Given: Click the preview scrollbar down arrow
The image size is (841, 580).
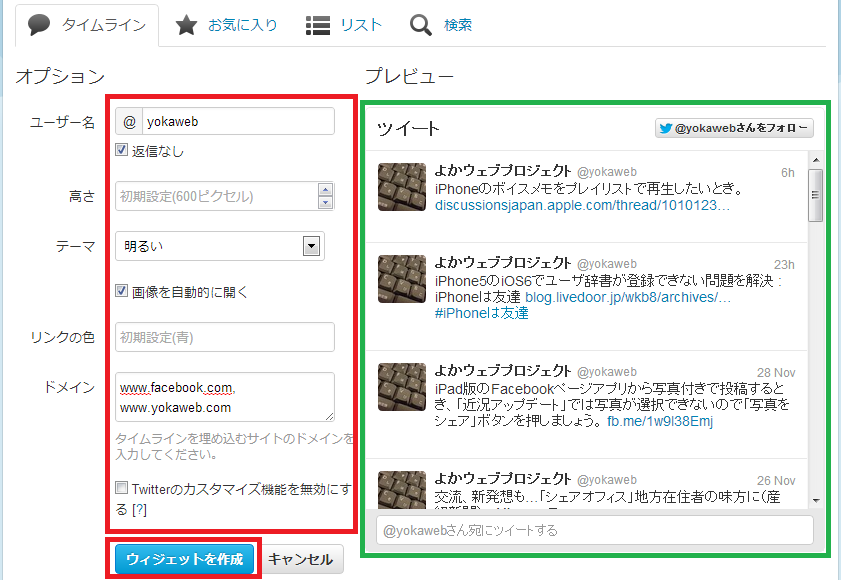Looking at the screenshot, I should (816, 501).
